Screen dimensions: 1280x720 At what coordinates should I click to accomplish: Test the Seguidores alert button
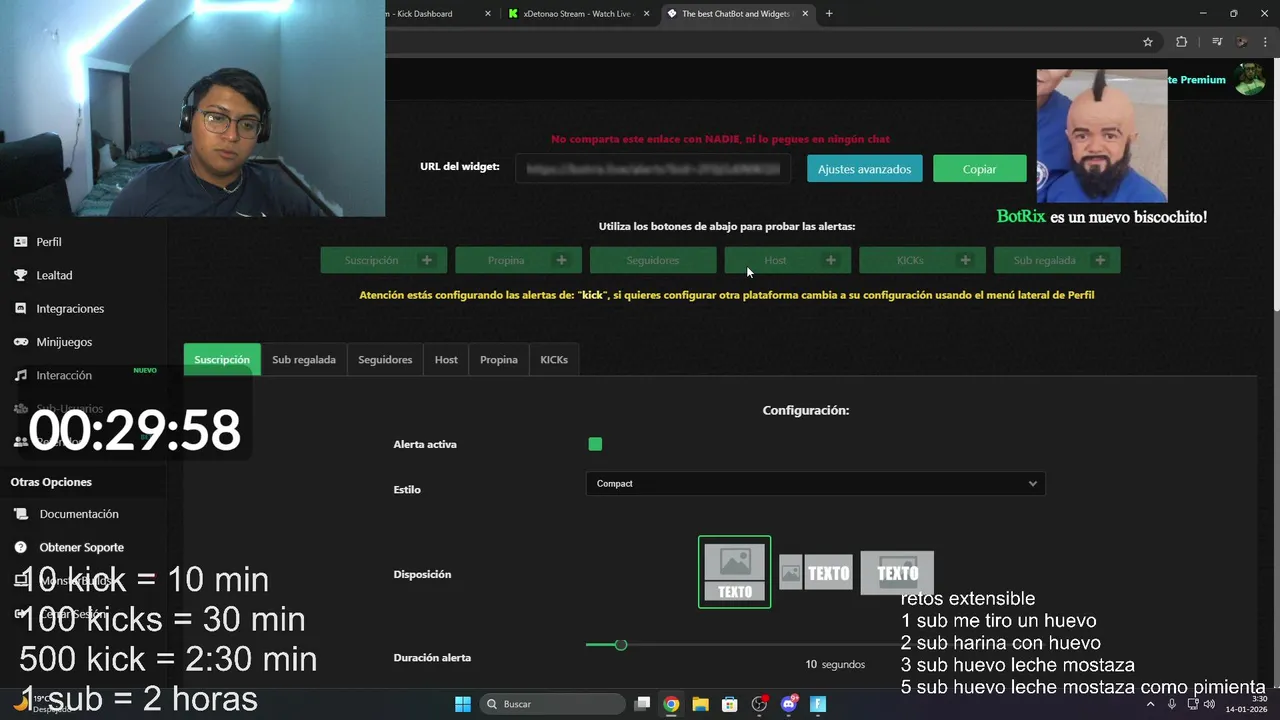tap(652, 260)
